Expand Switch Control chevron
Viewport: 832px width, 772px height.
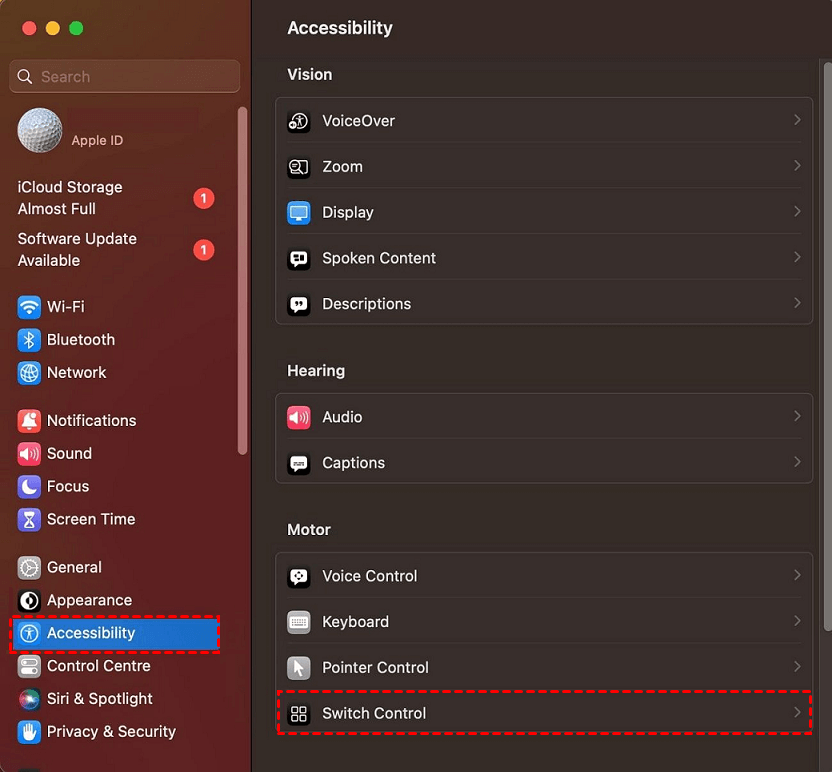click(797, 713)
